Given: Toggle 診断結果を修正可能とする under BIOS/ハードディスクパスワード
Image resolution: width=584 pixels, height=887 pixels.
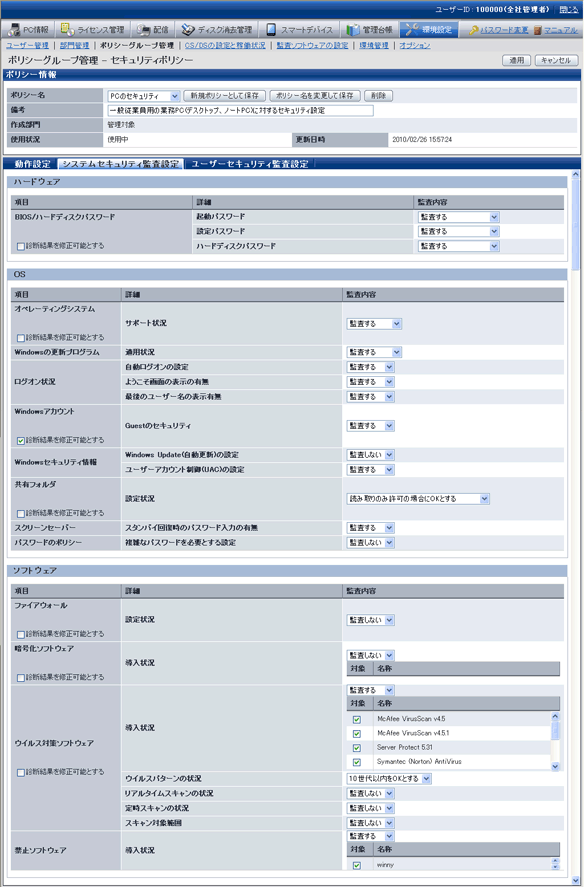Looking at the screenshot, I should coord(21,247).
